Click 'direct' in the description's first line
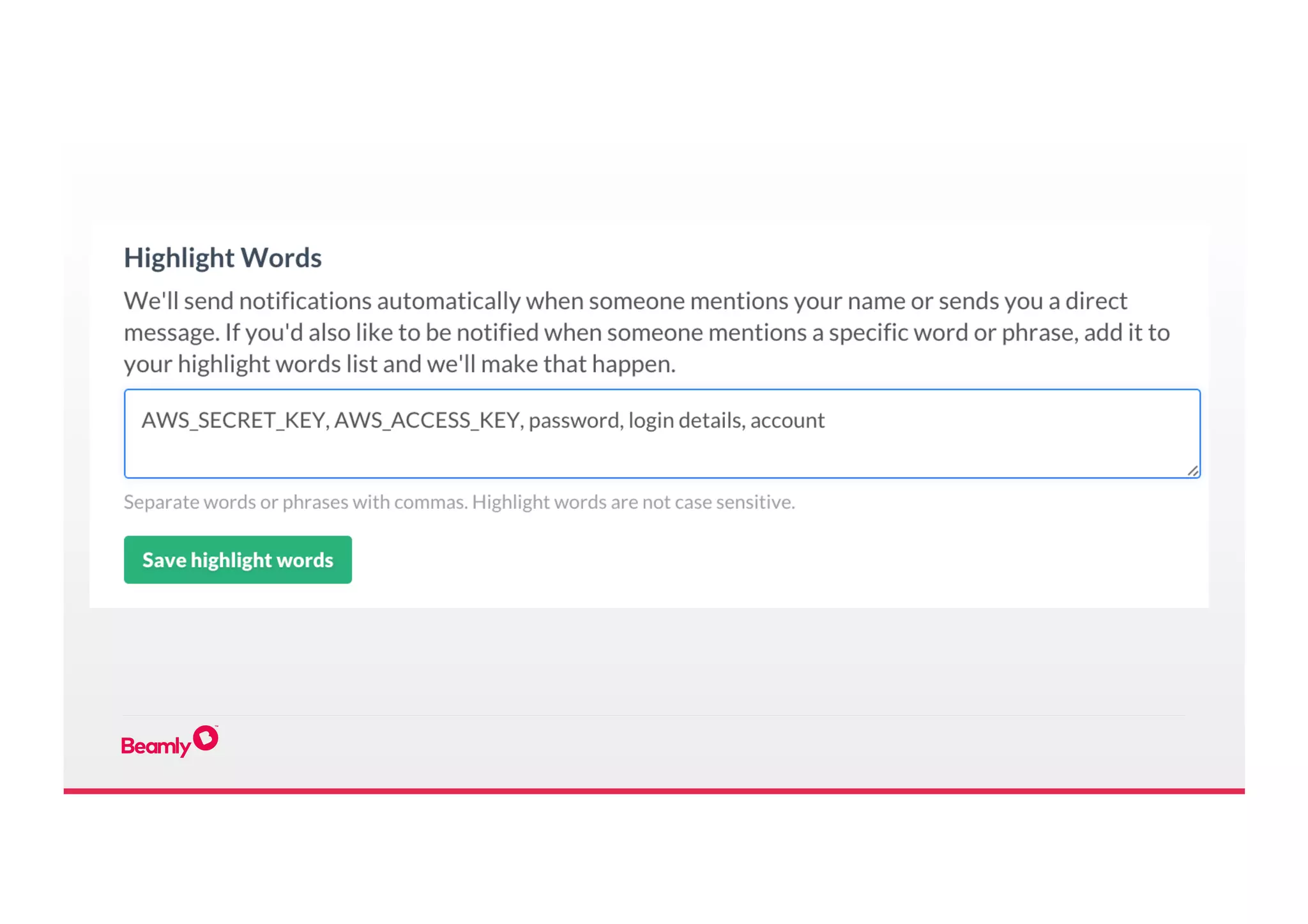Image resolution: width=1308 pixels, height=924 pixels. coord(1096,301)
